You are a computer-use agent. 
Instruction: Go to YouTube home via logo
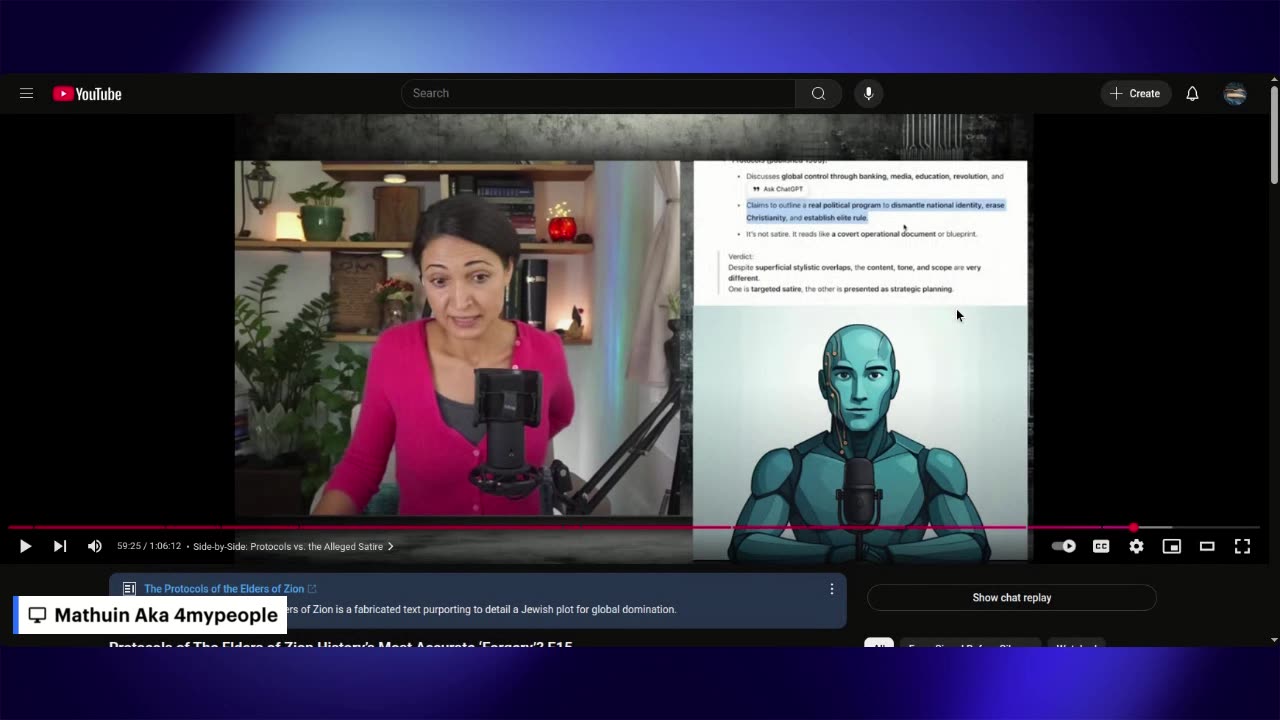[87, 93]
